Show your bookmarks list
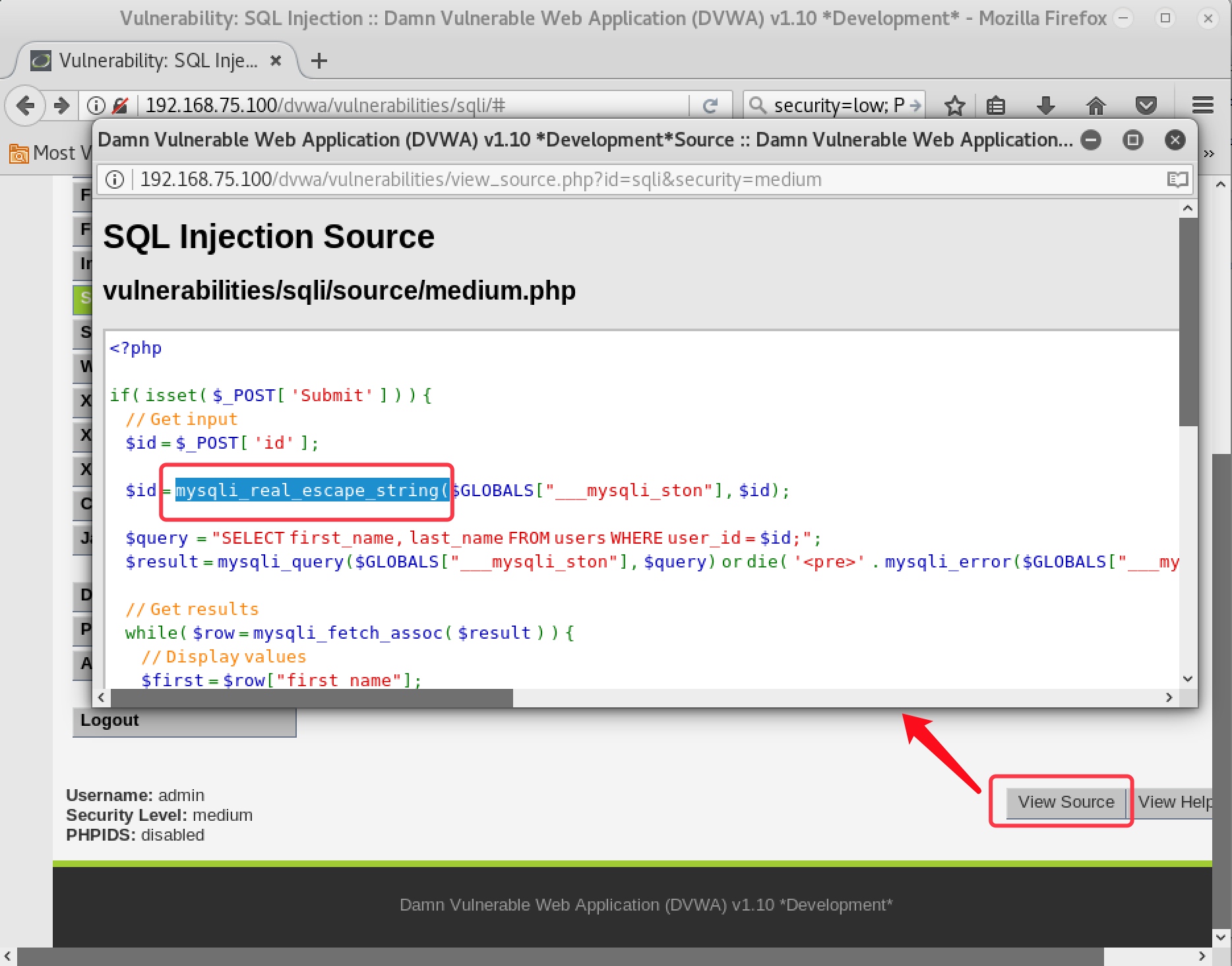The image size is (1232, 966). pyautogui.click(x=996, y=106)
